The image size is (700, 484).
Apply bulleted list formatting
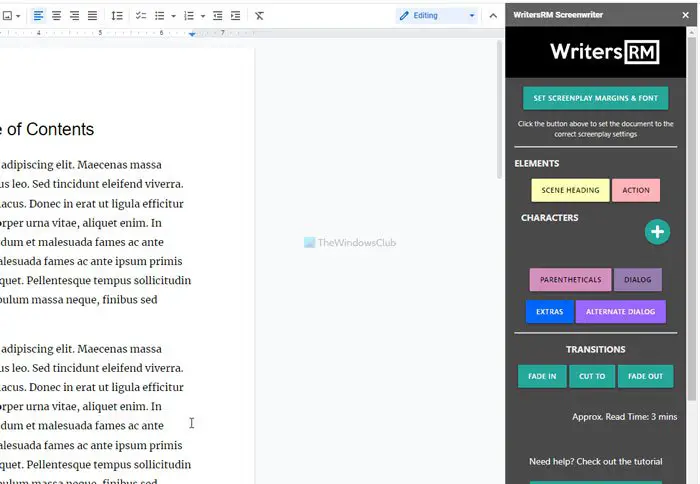pyautogui.click(x=159, y=16)
